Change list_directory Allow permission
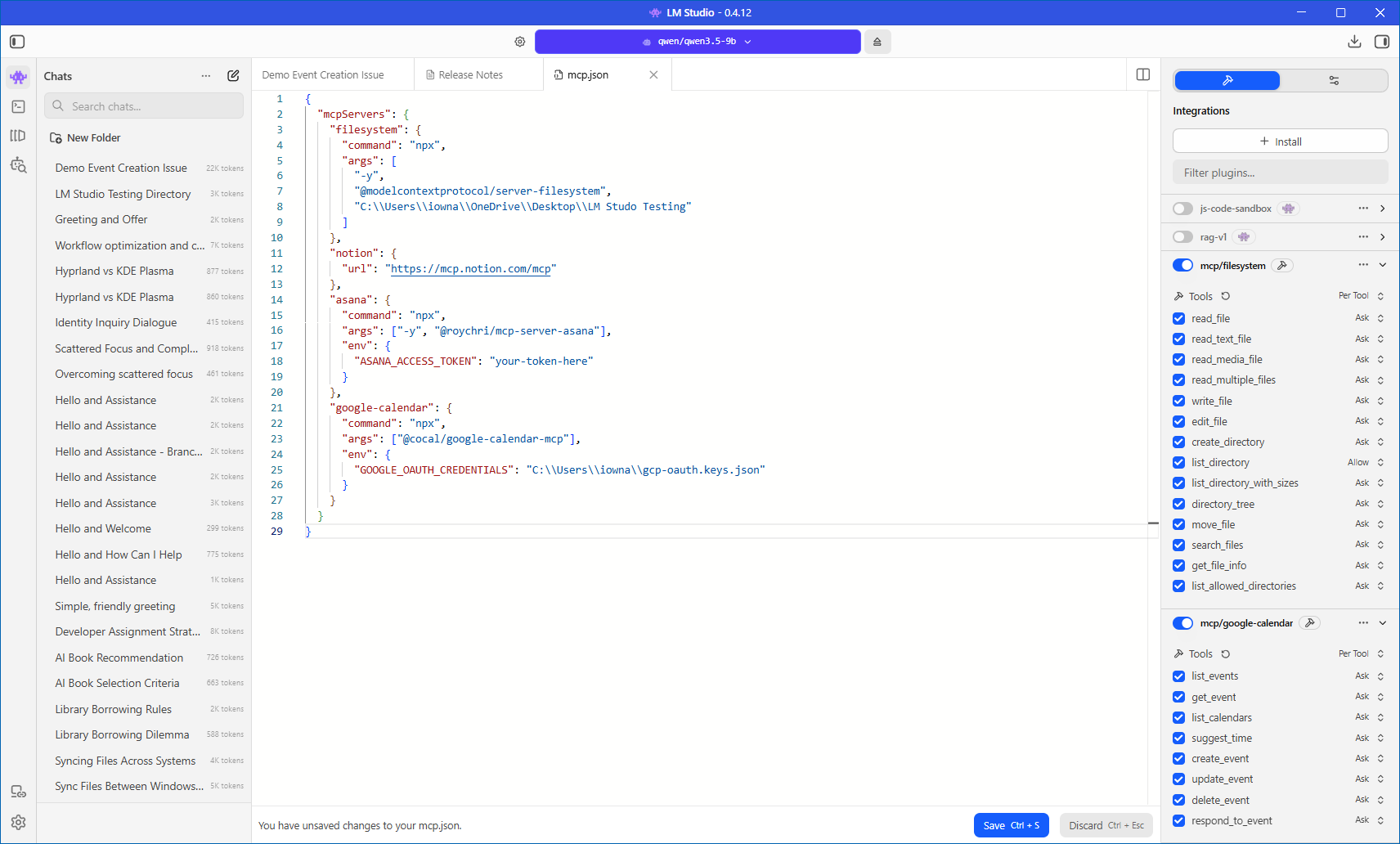 click(x=1366, y=462)
